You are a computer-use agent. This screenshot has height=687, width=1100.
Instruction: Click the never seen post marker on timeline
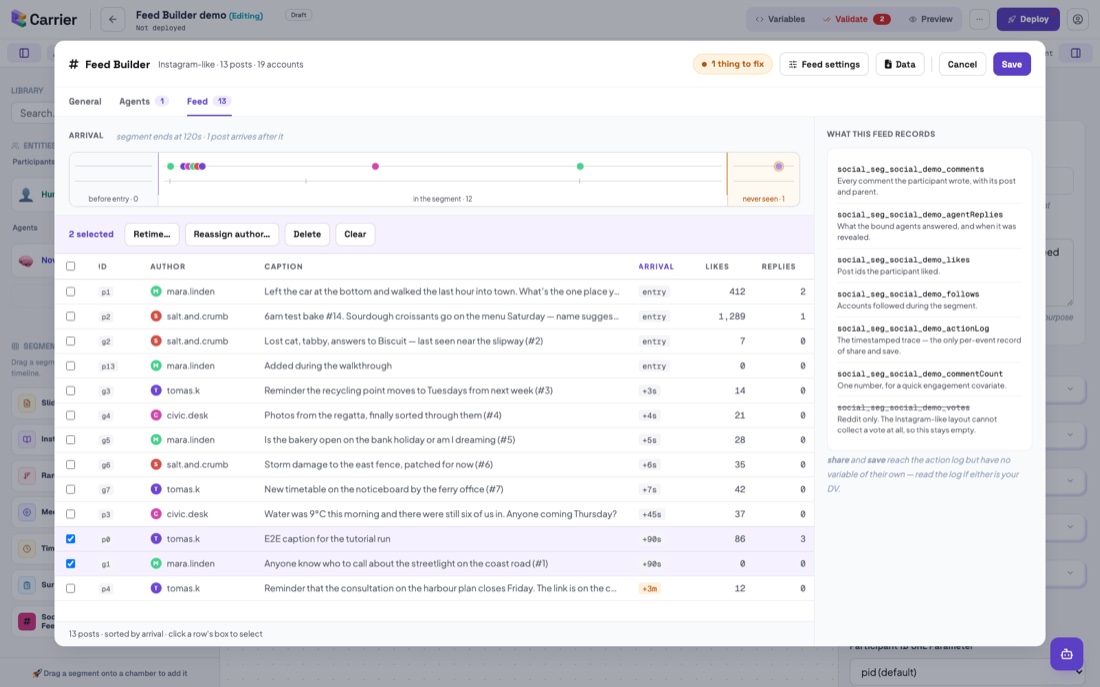pos(778,166)
